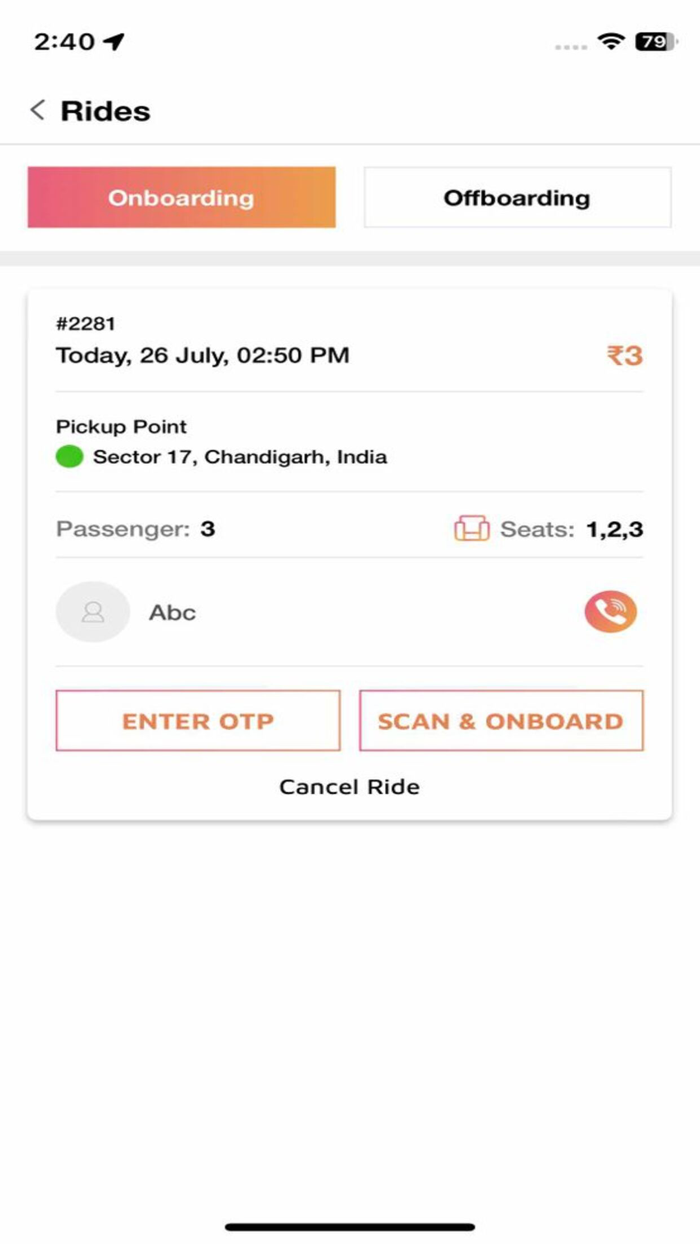Tap the green pickup point dot

[x=68, y=456]
